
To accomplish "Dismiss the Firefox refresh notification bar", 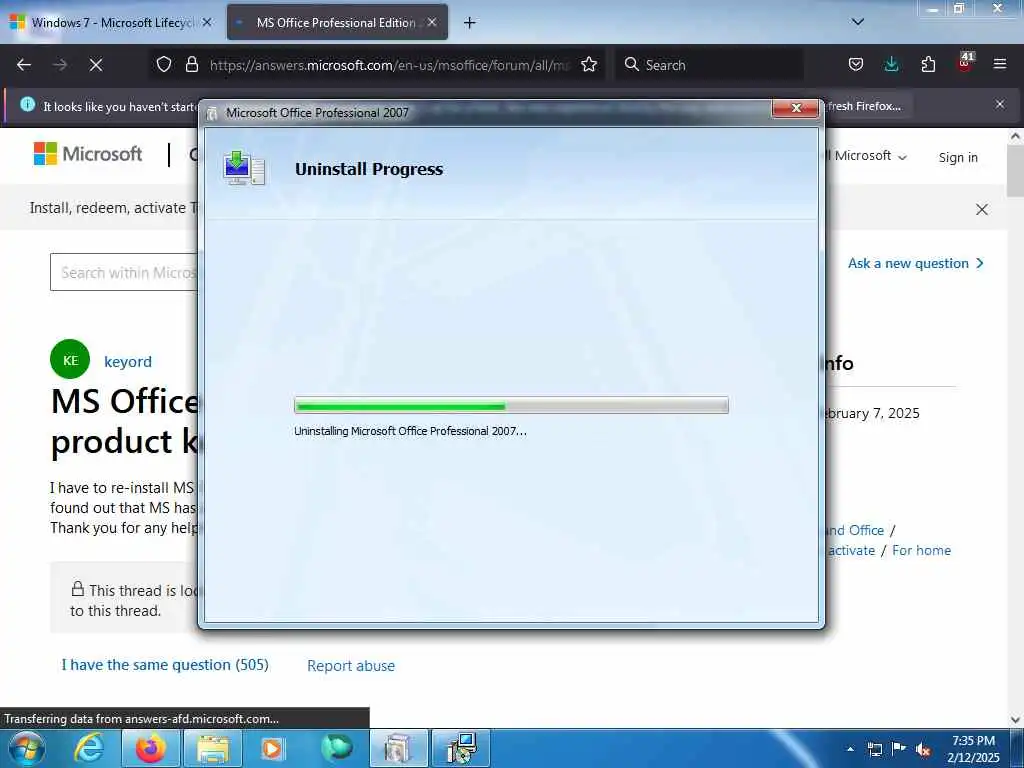I will [1000, 104].
